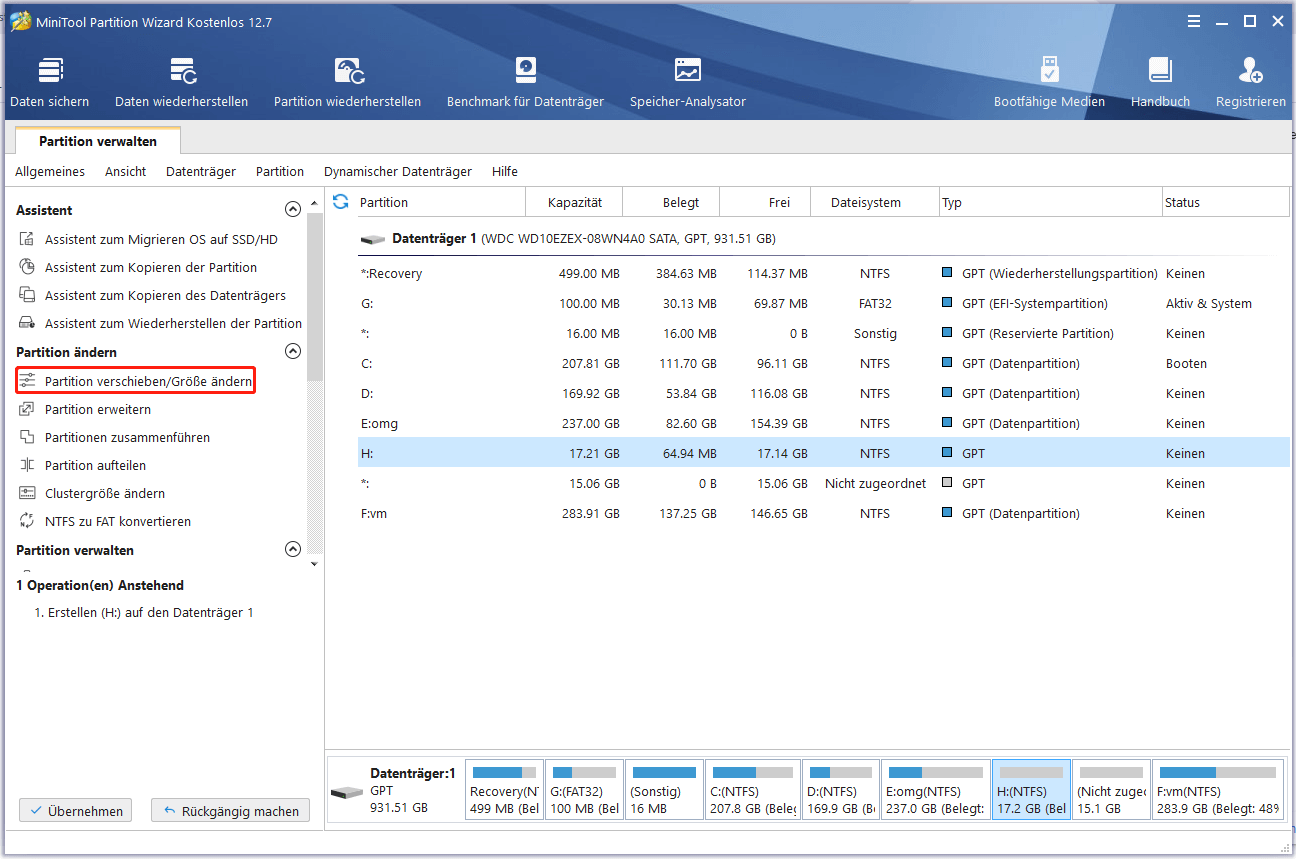Viewport: 1296px width, 860px height.
Task: Collapse the Assistent section
Action: [293, 210]
